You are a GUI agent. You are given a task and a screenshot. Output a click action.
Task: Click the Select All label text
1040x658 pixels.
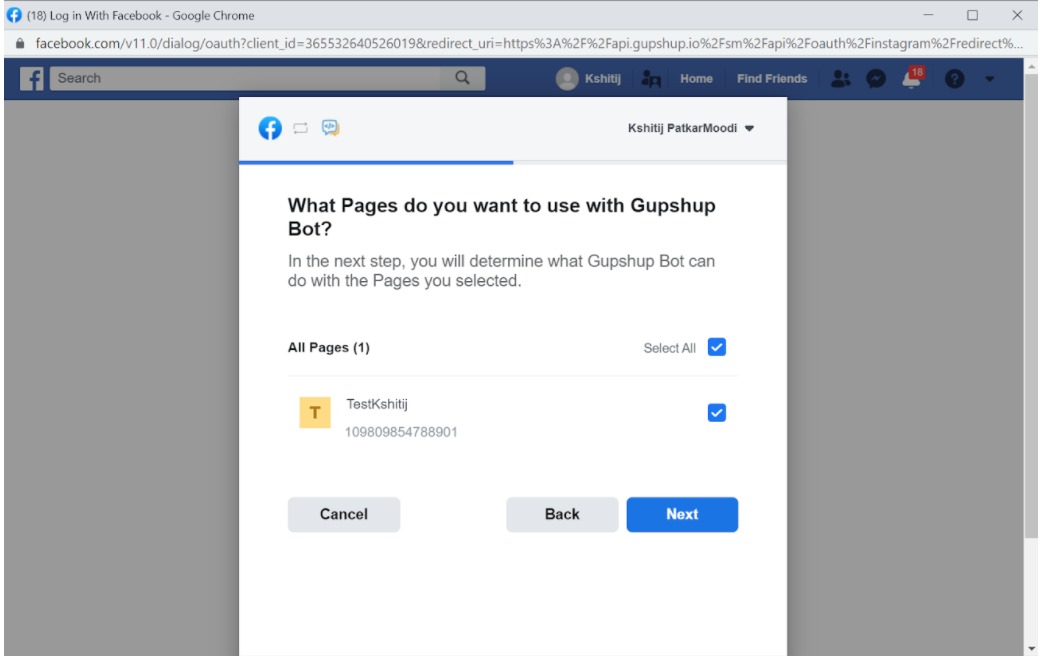point(669,348)
